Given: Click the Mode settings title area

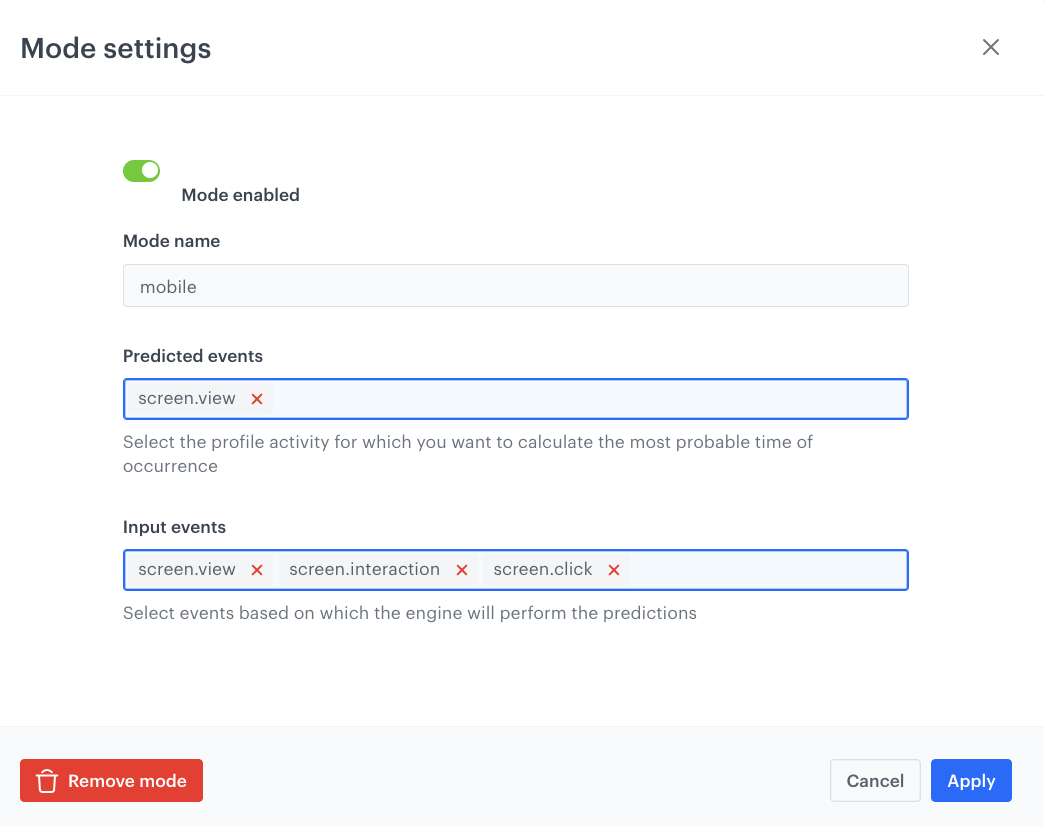Looking at the screenshot, I should tap(115, 47).
